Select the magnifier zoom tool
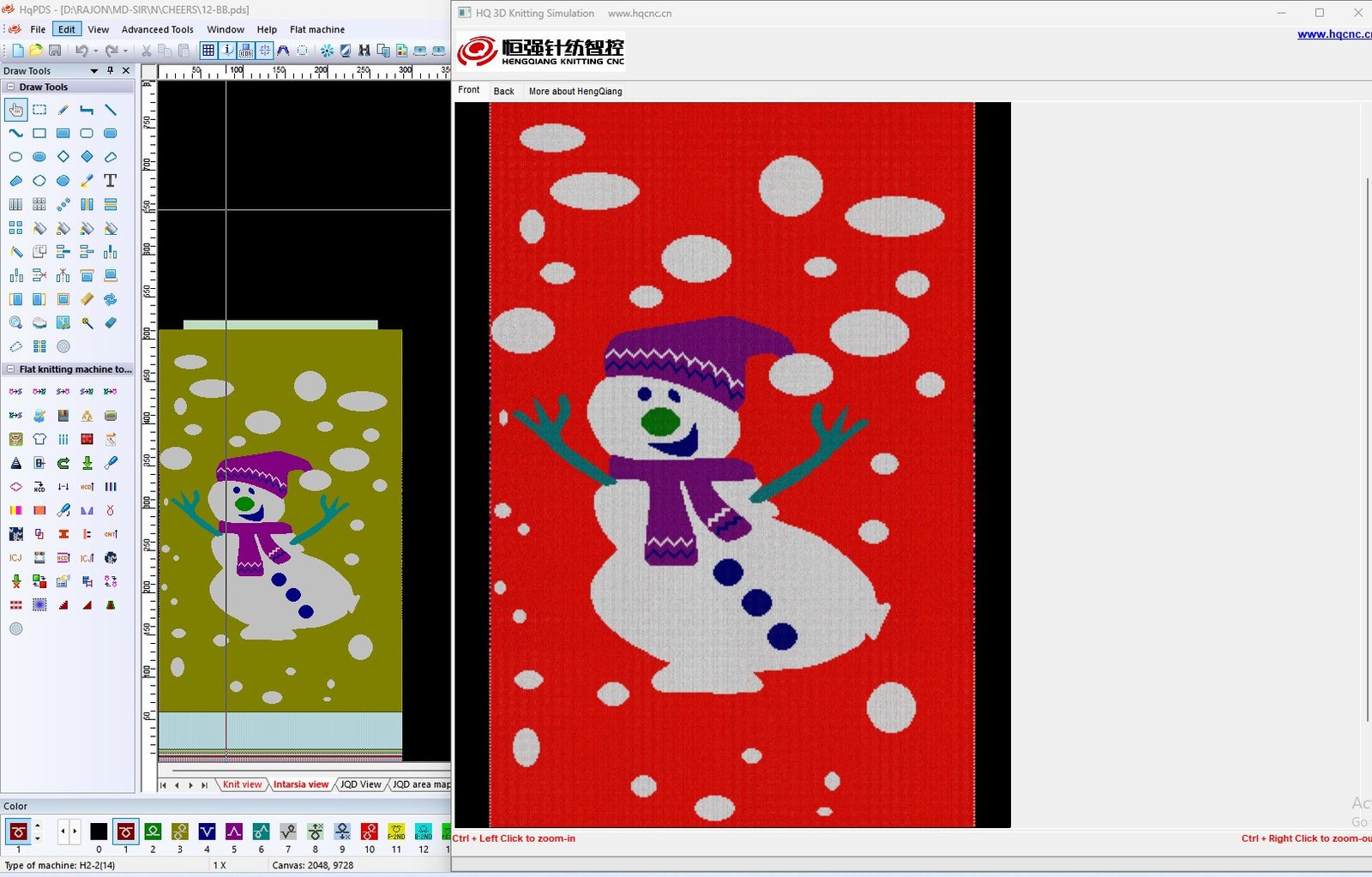 15,323
